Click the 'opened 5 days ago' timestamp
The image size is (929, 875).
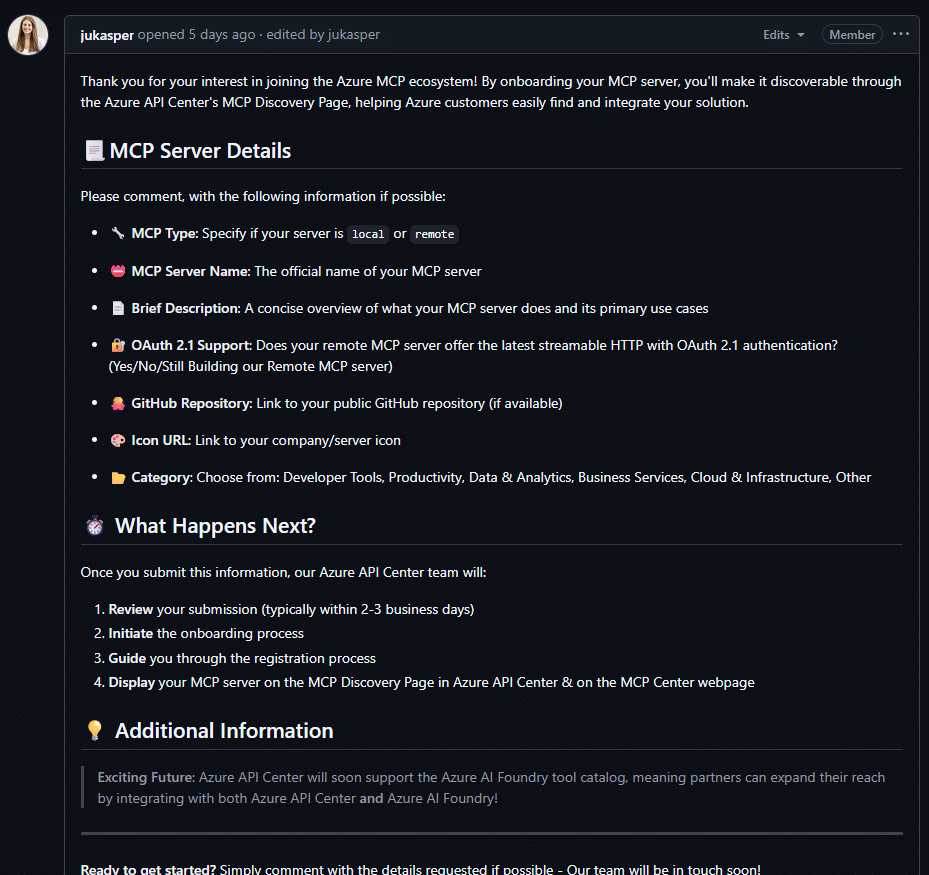tap(196, 35)
